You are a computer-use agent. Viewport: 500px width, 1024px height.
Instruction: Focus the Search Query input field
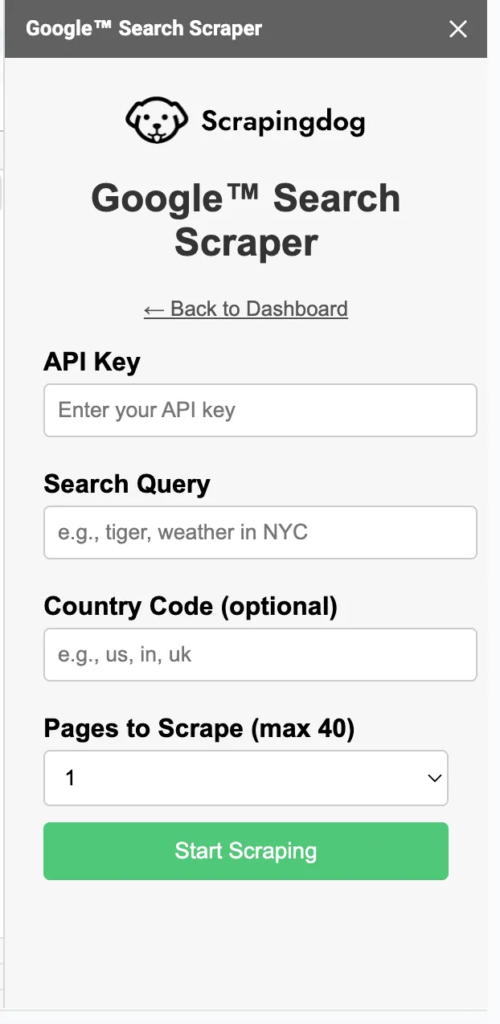[260, 532]
